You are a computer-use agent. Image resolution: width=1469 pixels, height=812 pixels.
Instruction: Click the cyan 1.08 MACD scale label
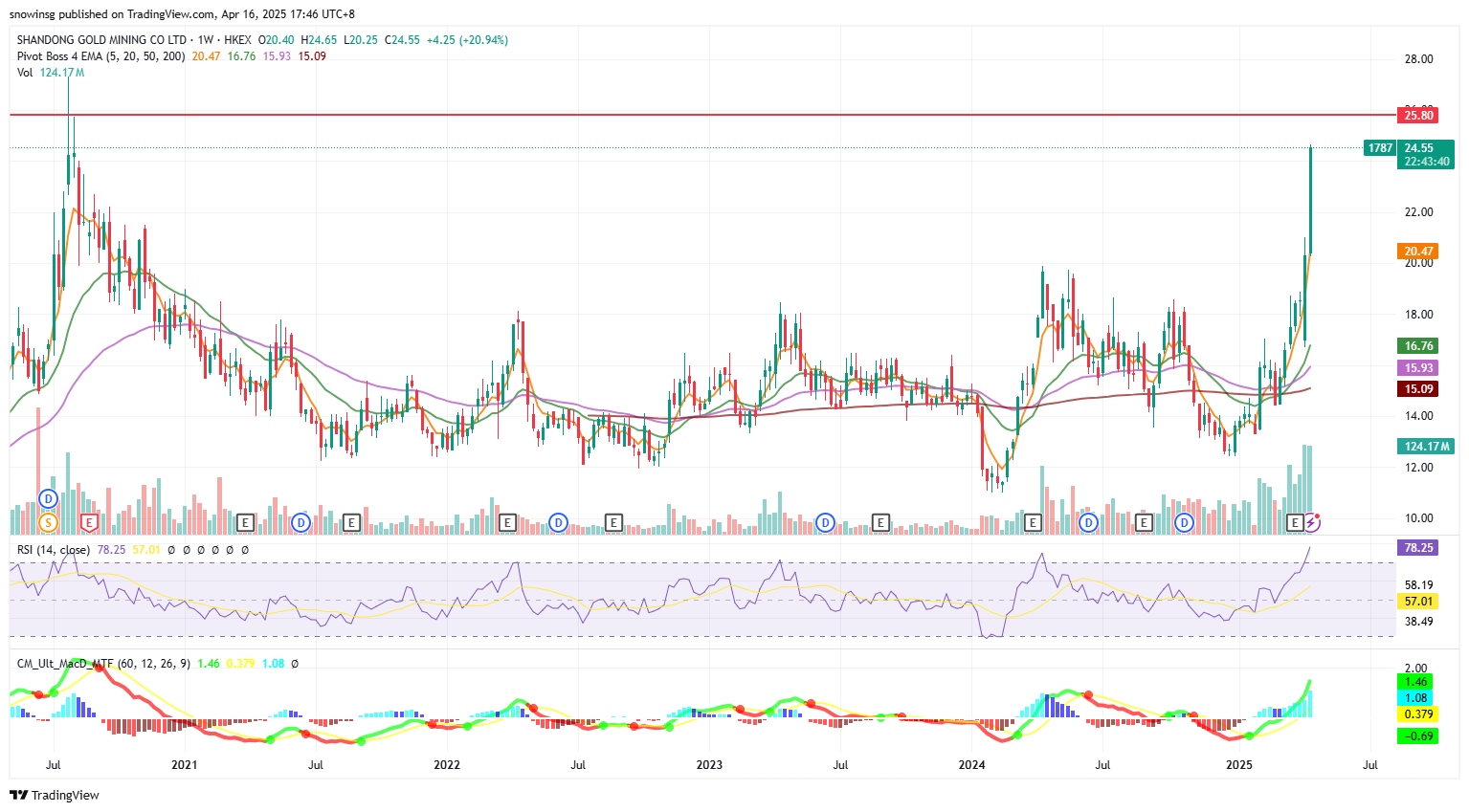point(1417,698)
